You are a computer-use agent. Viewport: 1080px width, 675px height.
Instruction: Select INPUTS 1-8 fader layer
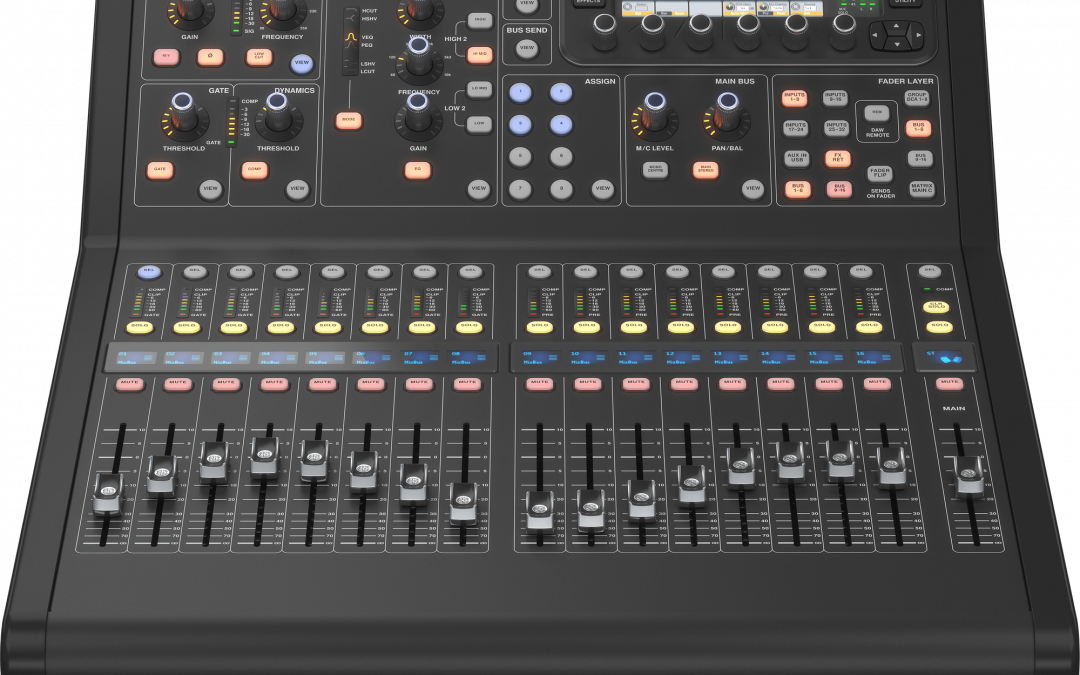pyautogui.click(x=796, y=98)
